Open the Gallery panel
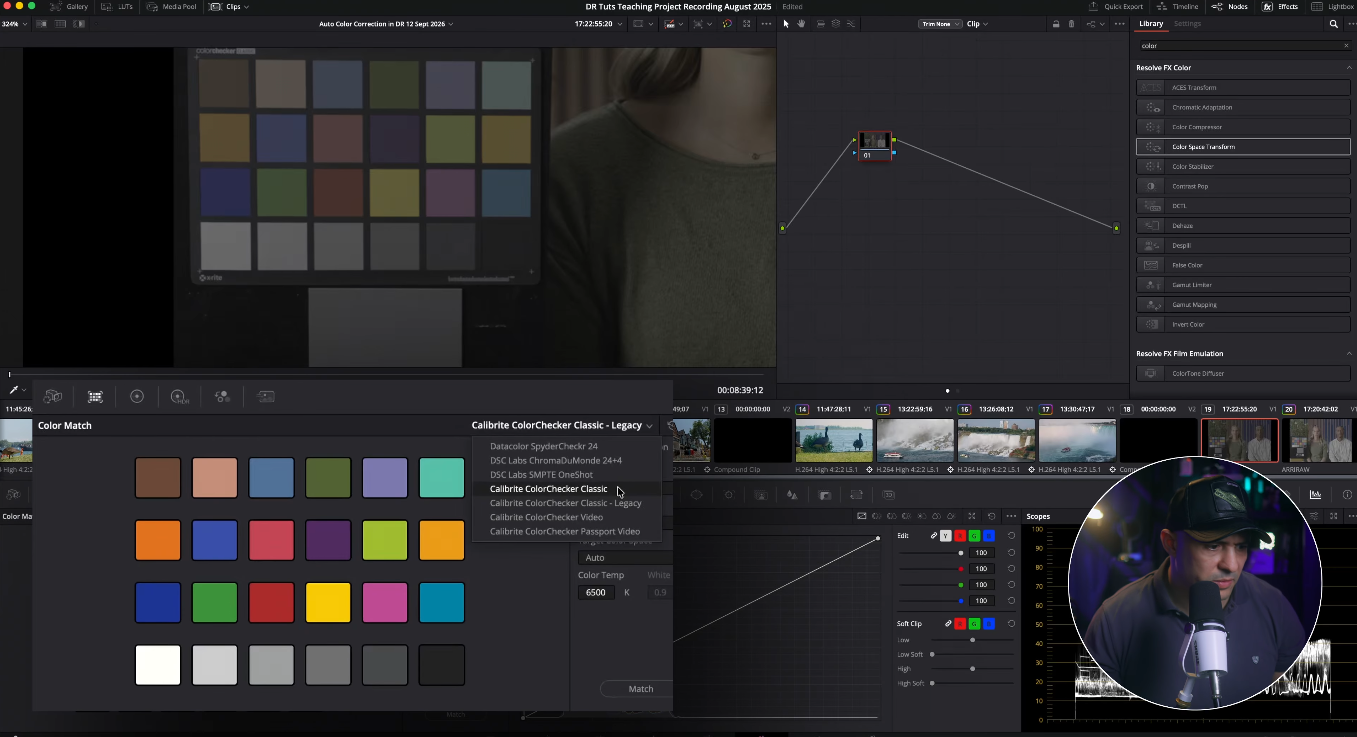This screenshot has width=1357, height=737. click(x=69, y=6)
